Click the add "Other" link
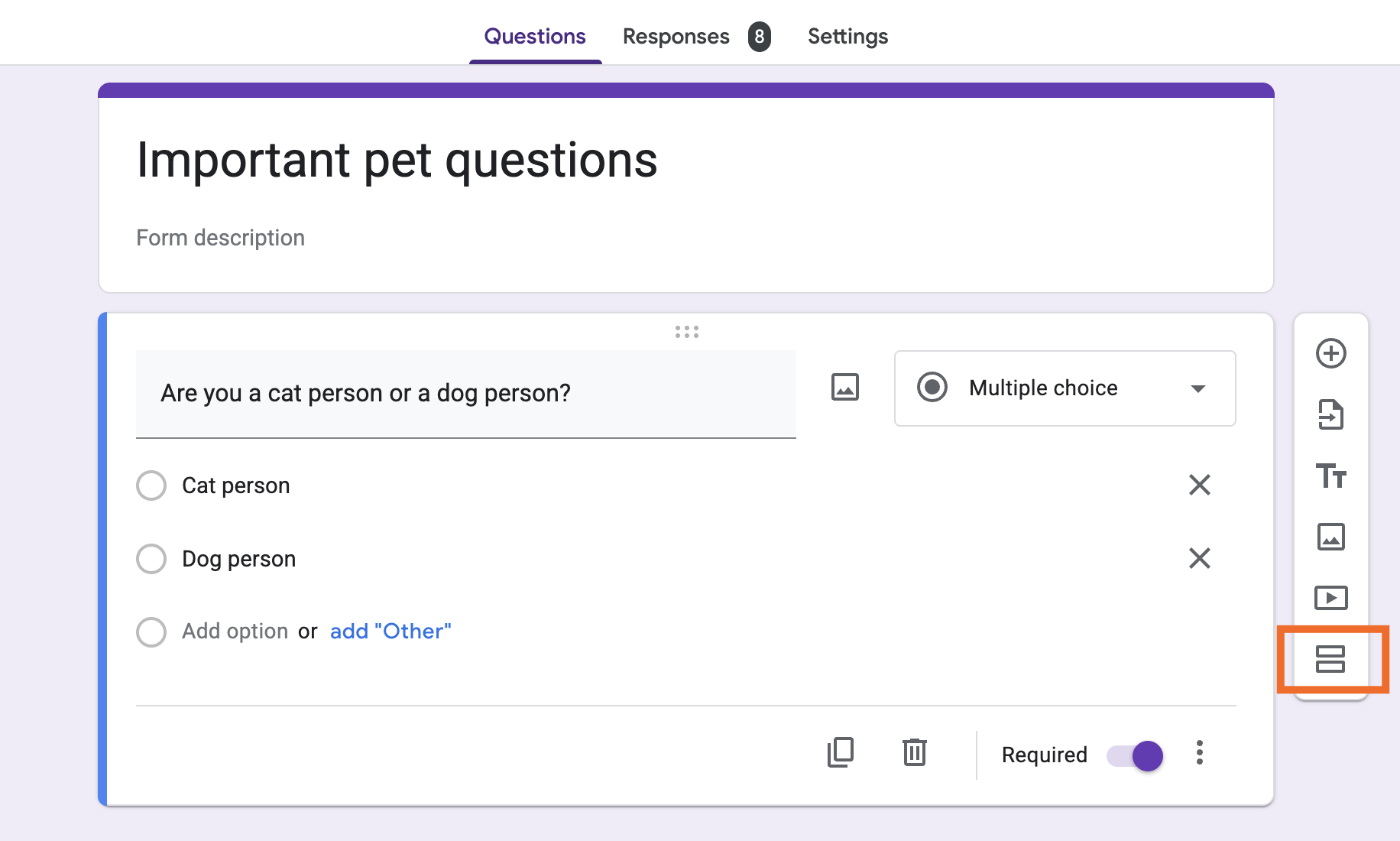The height and width of the screenshot is (841, 1400). point(391,632)
